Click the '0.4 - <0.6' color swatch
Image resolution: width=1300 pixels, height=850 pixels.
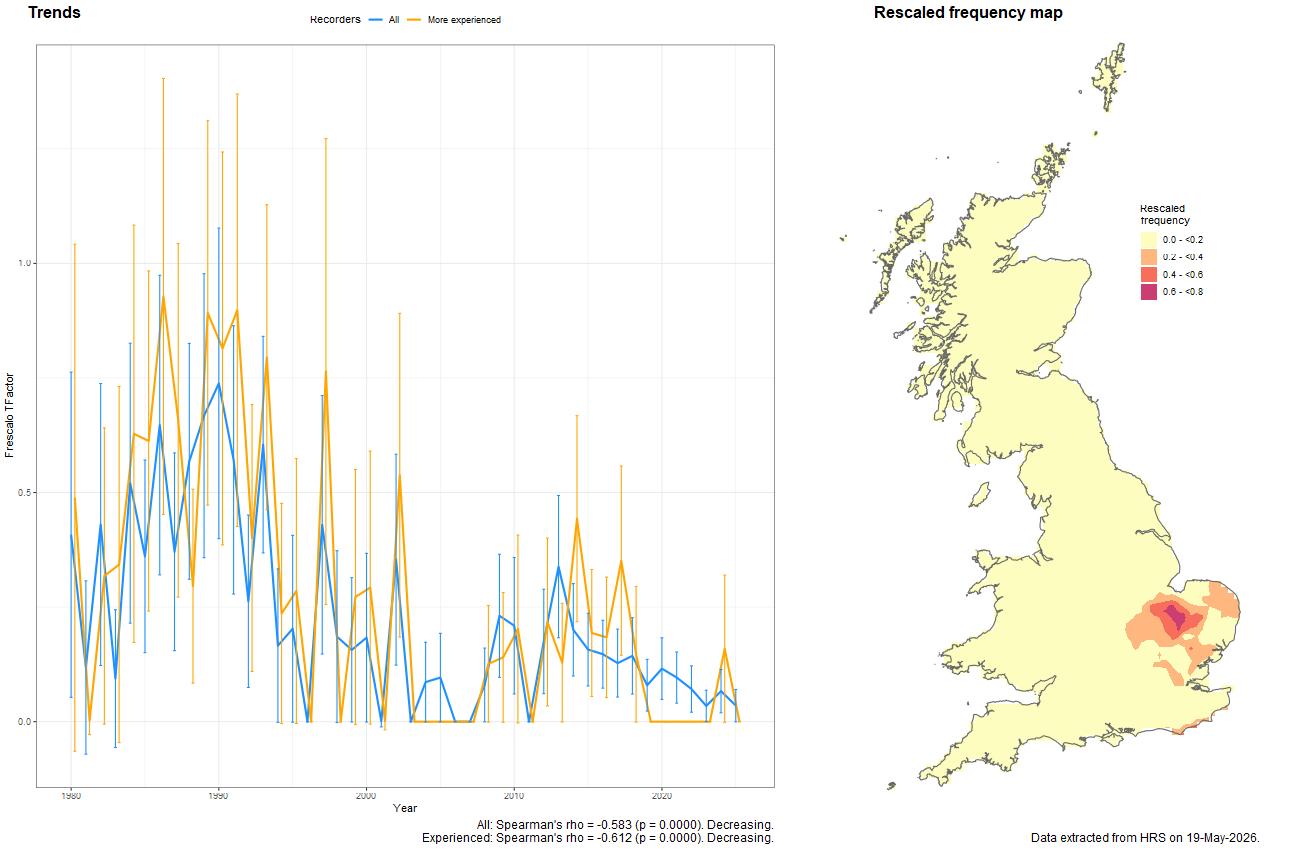(x=1149, y=274)
